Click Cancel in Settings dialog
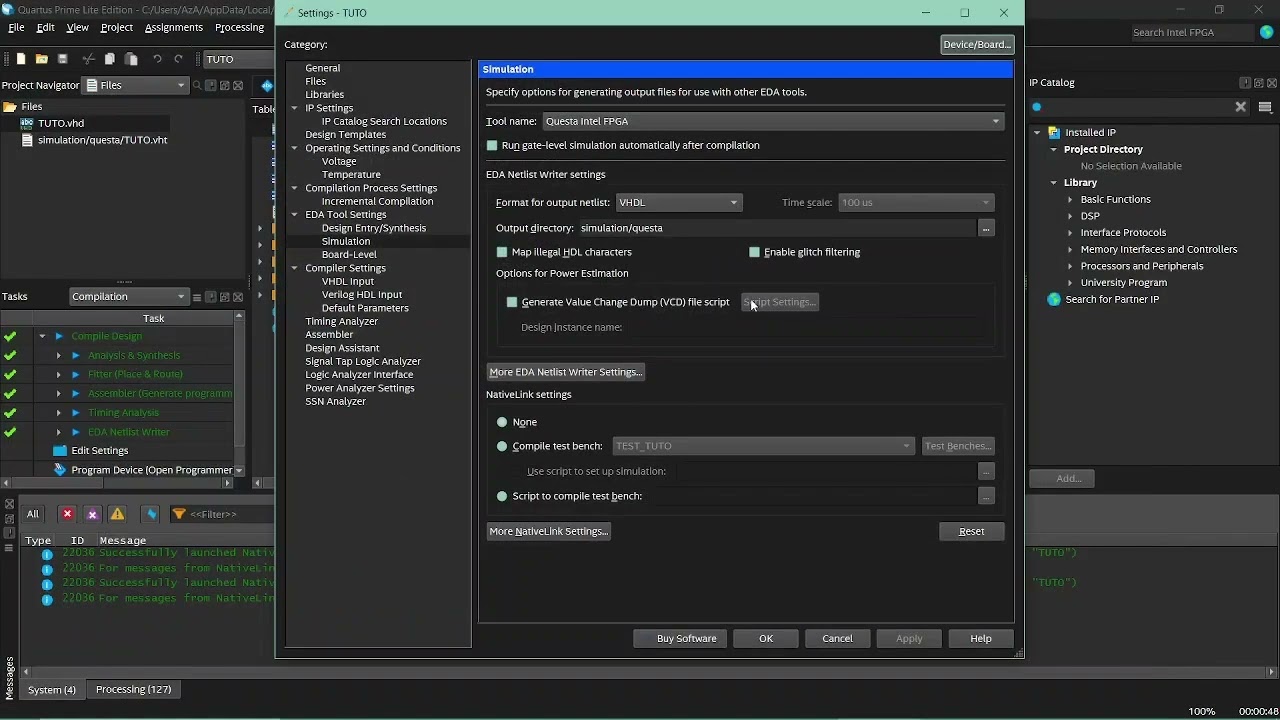The width and height of the screenshot is (1280, 720). [x=838, y=638]
